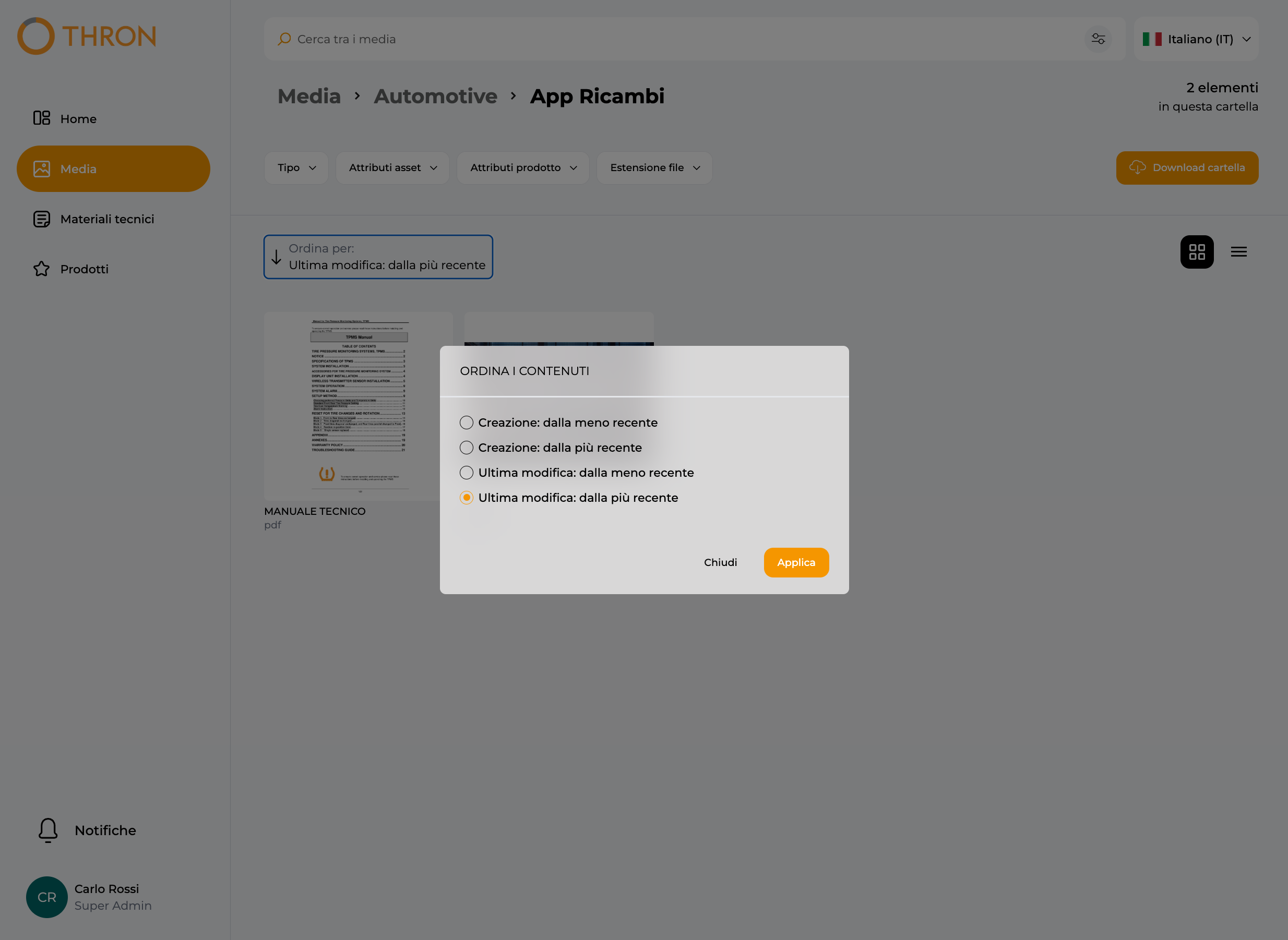Click the sort direction arrow icon
The image size is (1288, 940).
277,257
